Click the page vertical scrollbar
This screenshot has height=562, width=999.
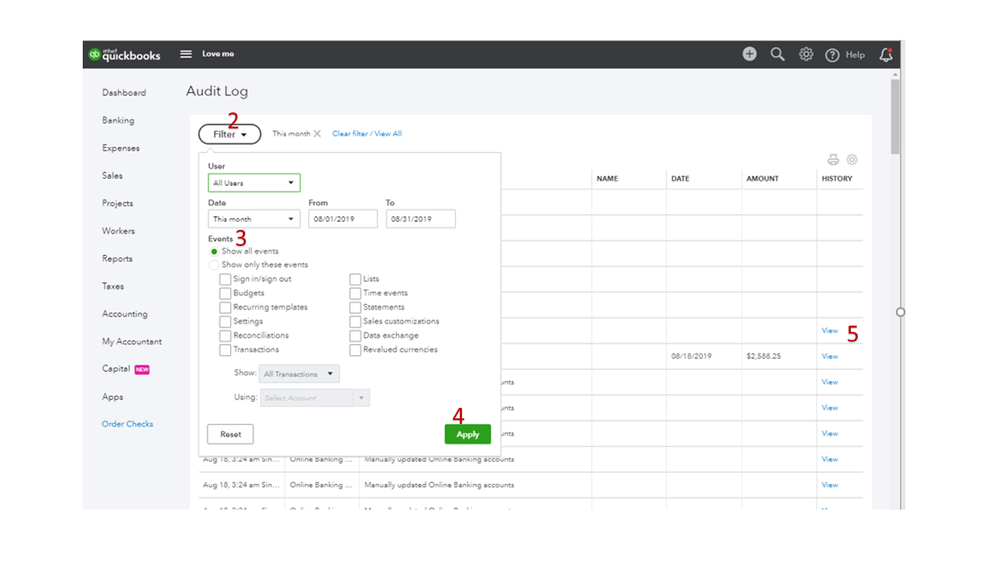[895, 116]
